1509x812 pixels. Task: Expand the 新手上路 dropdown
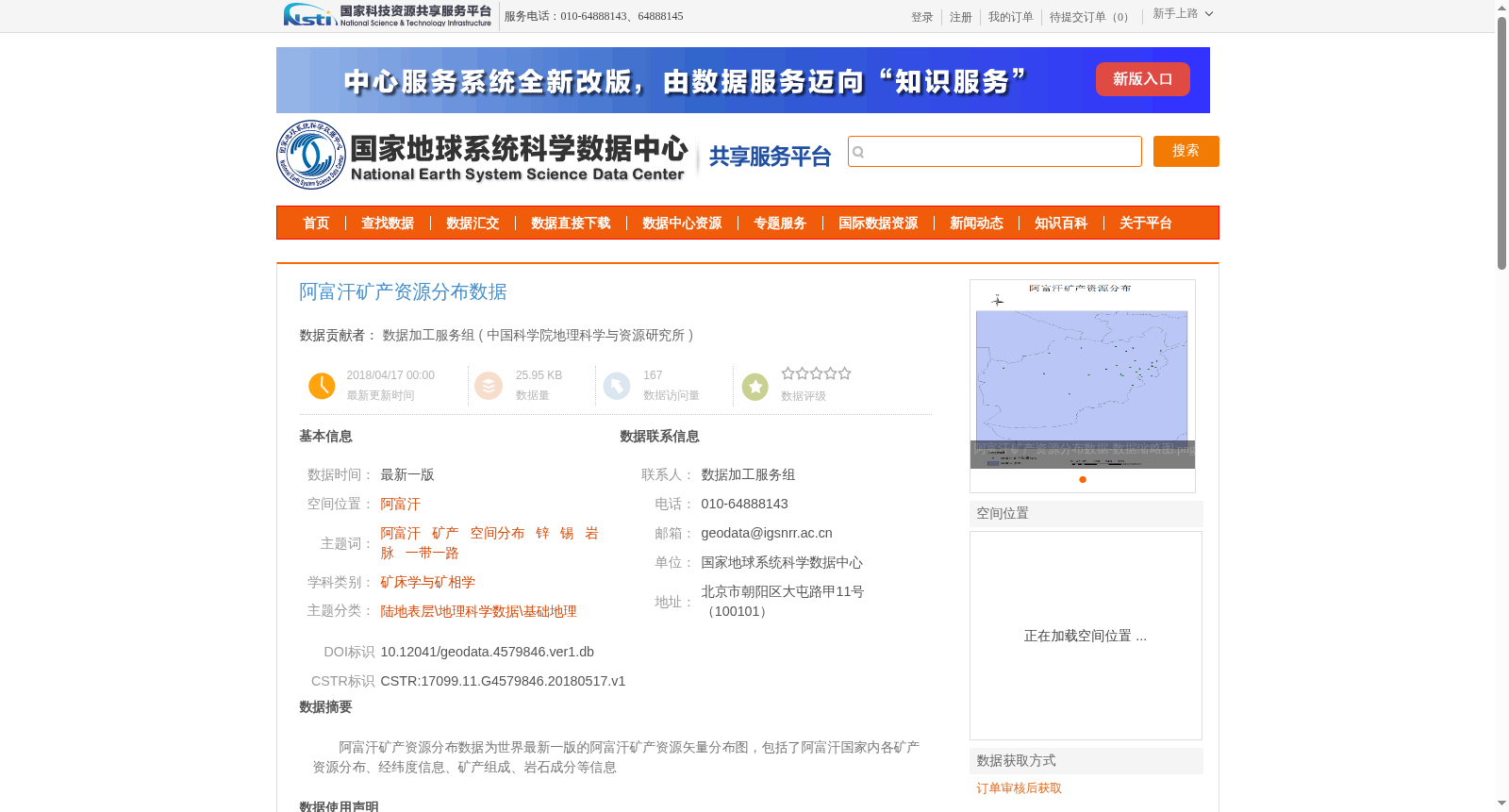(1183, 13)
